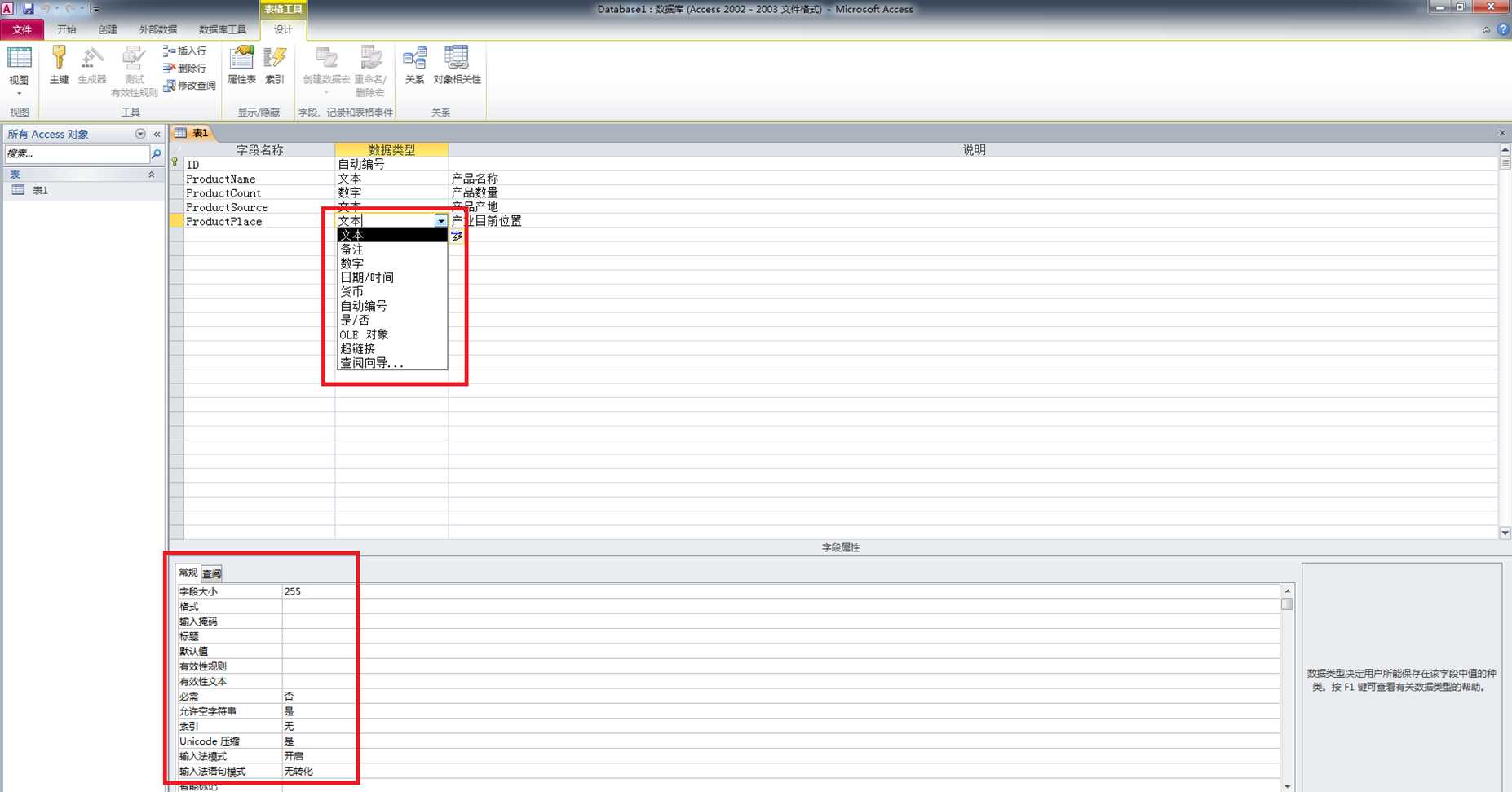Open the Property Sheet (属性表) icon
Image resolution: width=1512 pixels, height=792 pixels.
pyautogui.click(x=241, y=65)
